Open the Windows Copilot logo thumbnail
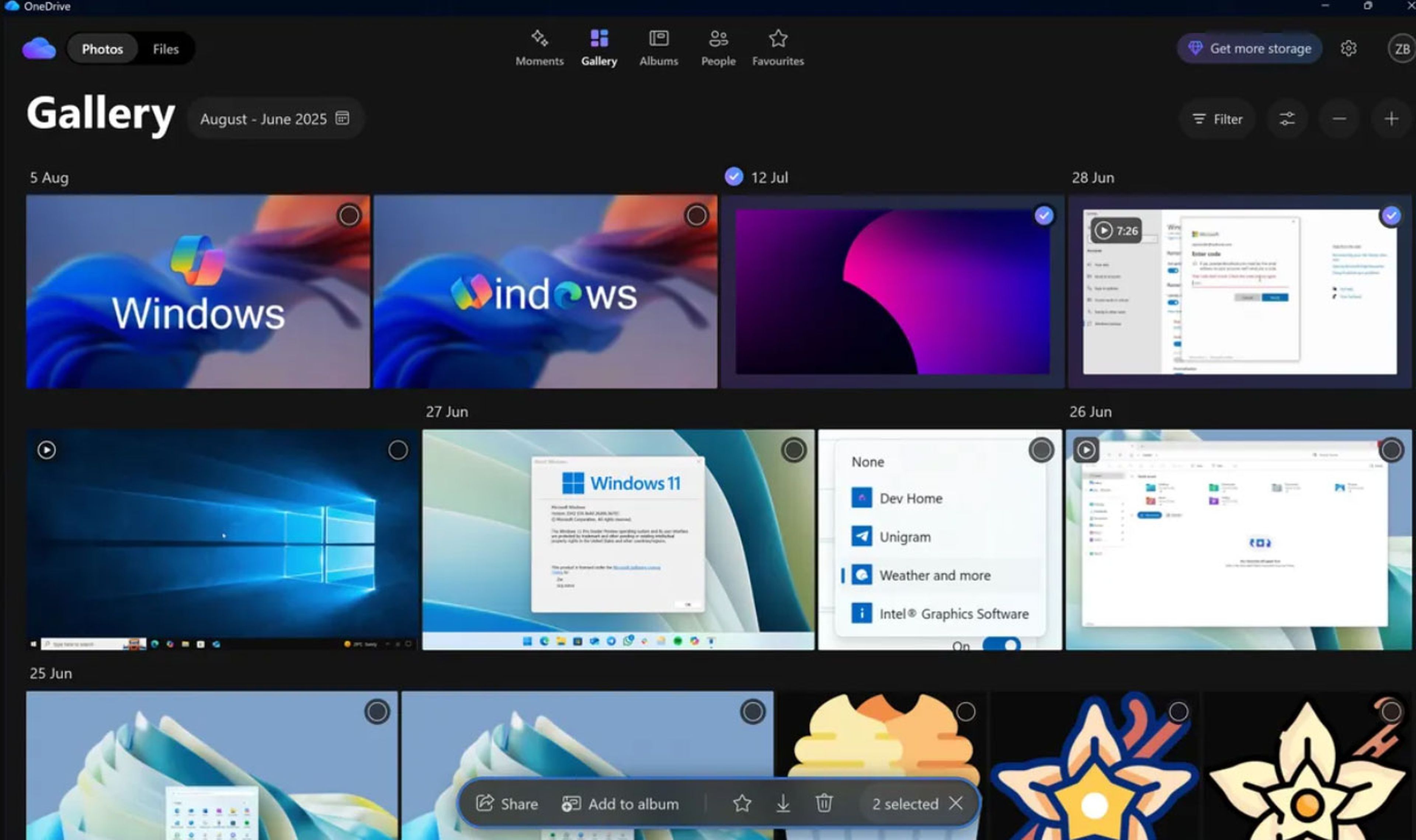Viewport: 1416px width, 840px height. click(198, 292)
